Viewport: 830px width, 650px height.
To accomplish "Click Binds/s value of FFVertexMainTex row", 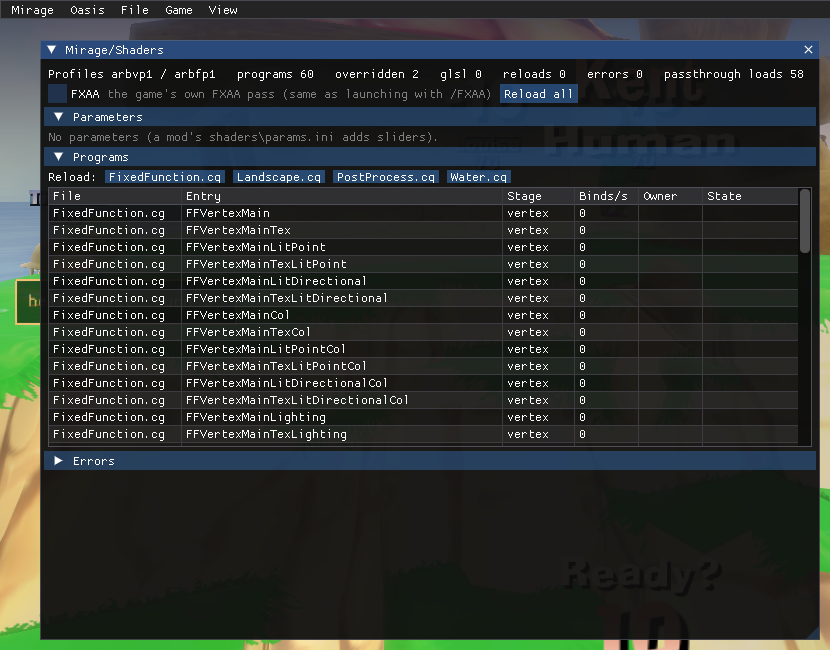I will click(x=582, y=230).
